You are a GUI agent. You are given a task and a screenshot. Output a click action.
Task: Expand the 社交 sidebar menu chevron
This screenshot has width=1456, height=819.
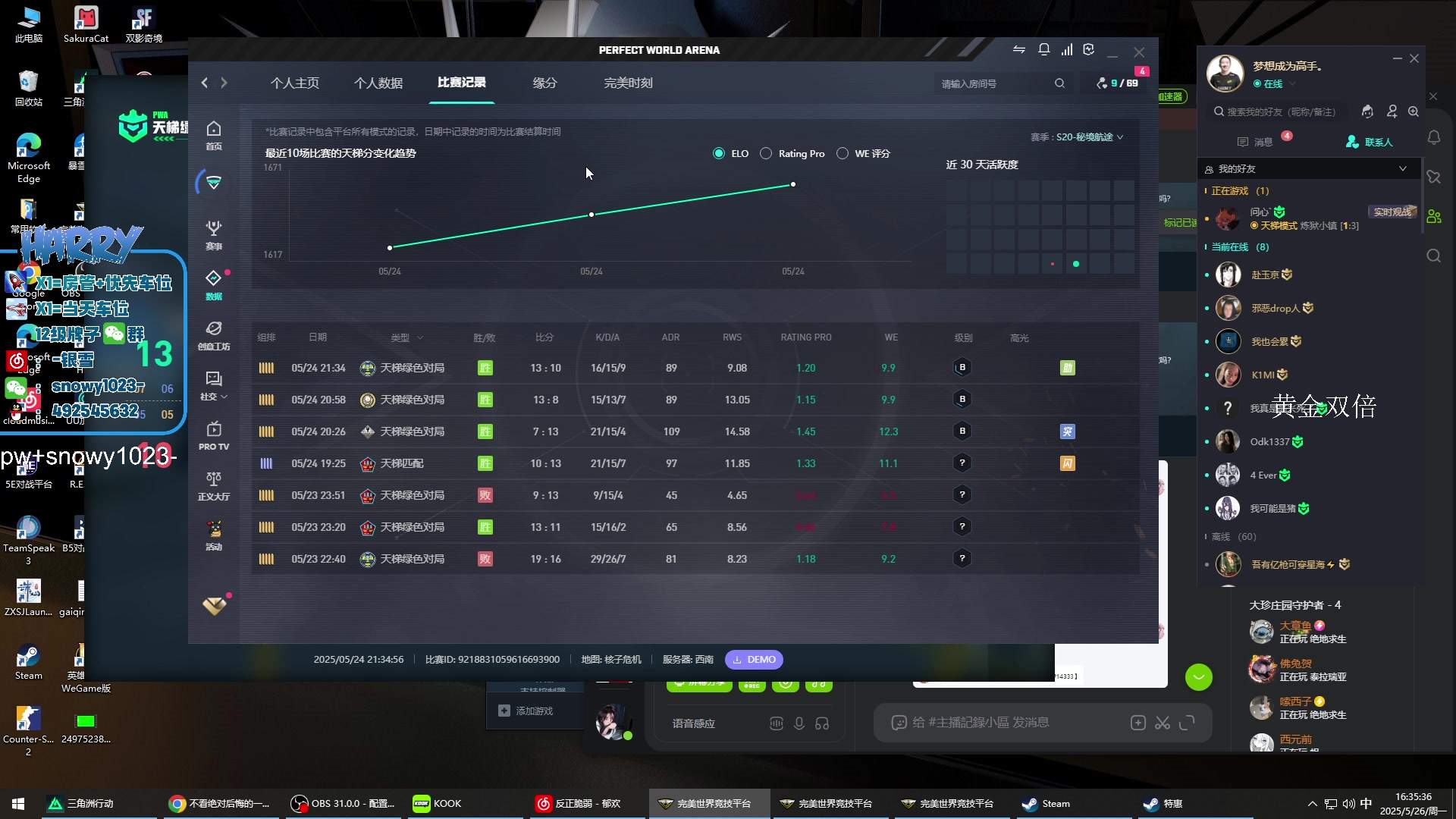(x=224, y=397)
